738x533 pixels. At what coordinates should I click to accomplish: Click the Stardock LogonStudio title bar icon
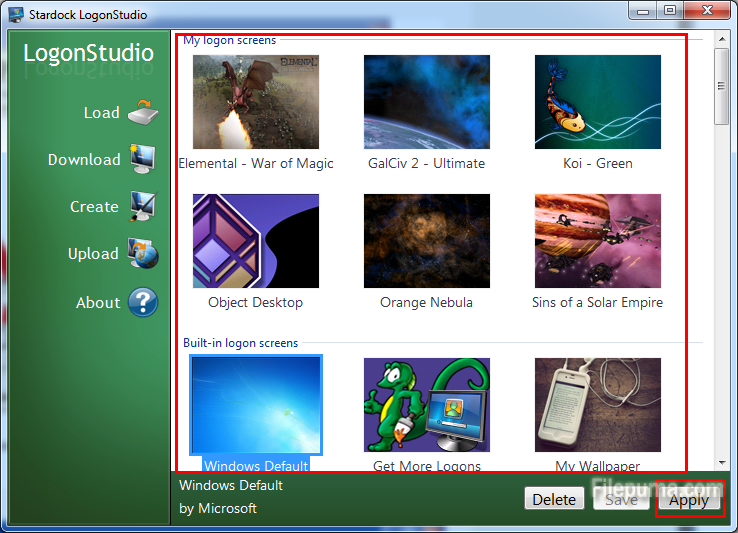point(15,13)
